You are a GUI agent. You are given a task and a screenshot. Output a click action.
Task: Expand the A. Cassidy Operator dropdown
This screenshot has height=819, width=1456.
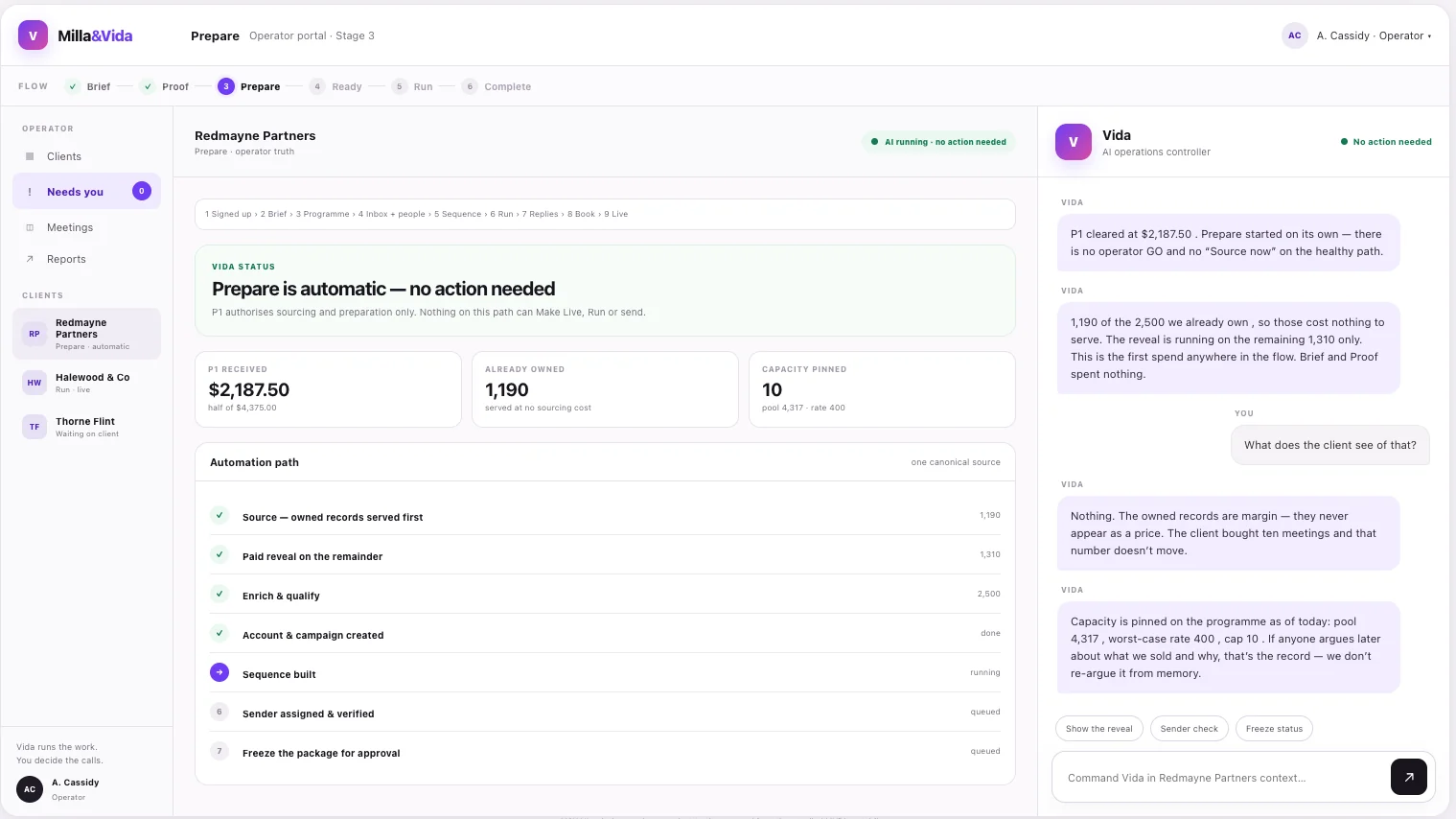click(x=1374, y=35)
